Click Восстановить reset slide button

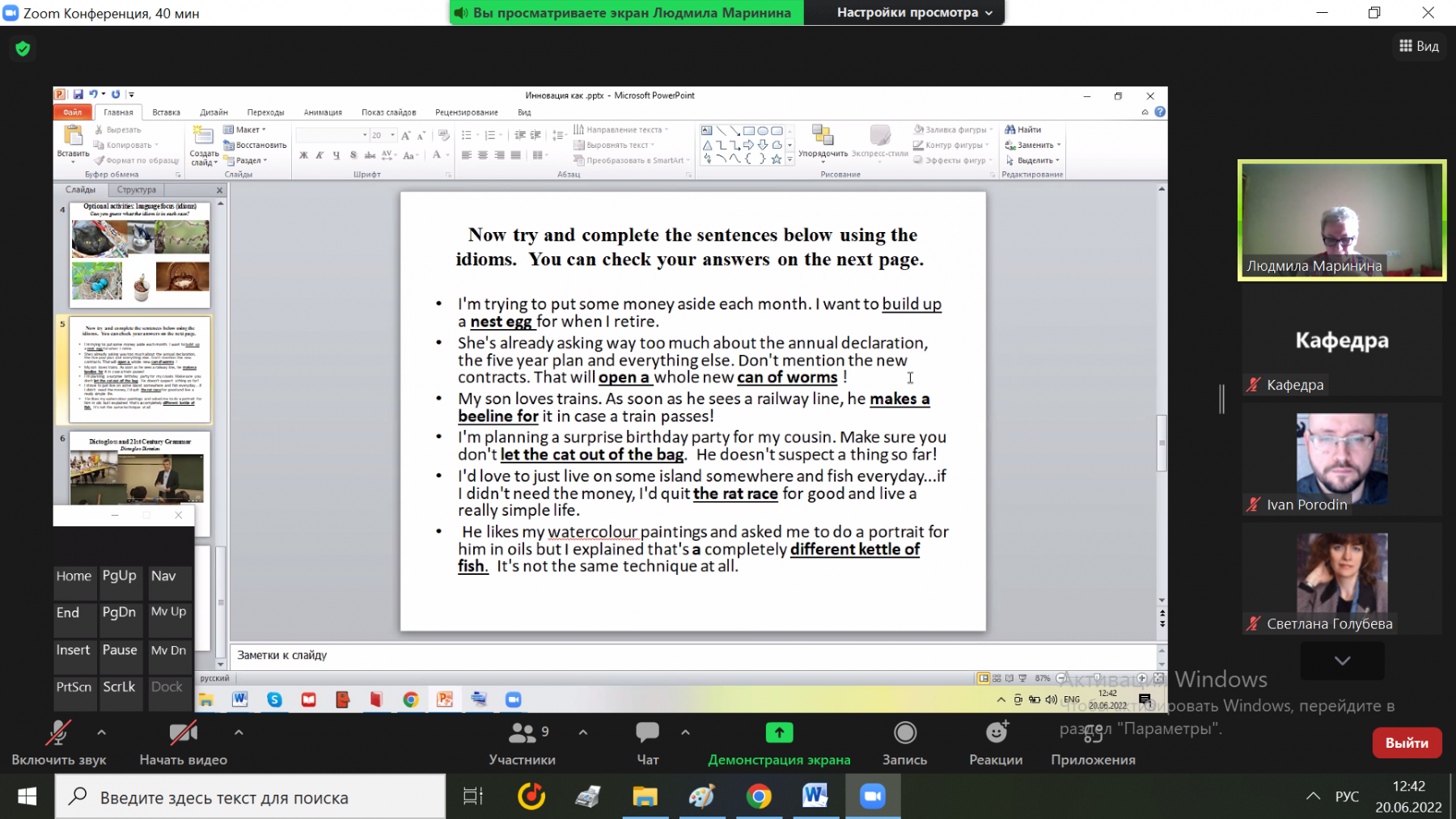255,145
